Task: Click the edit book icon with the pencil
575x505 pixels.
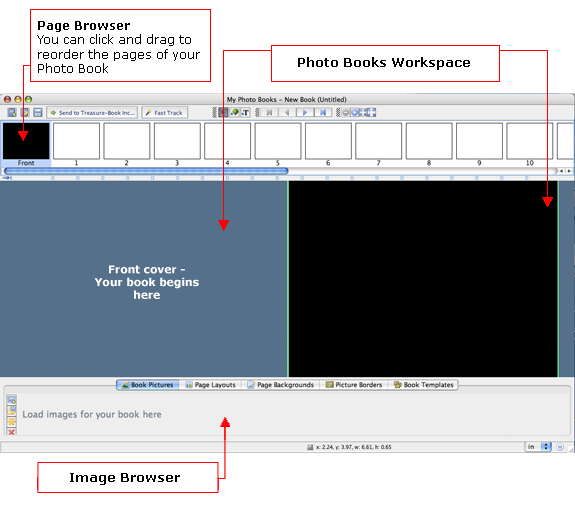Action: [x=25, y=113]
